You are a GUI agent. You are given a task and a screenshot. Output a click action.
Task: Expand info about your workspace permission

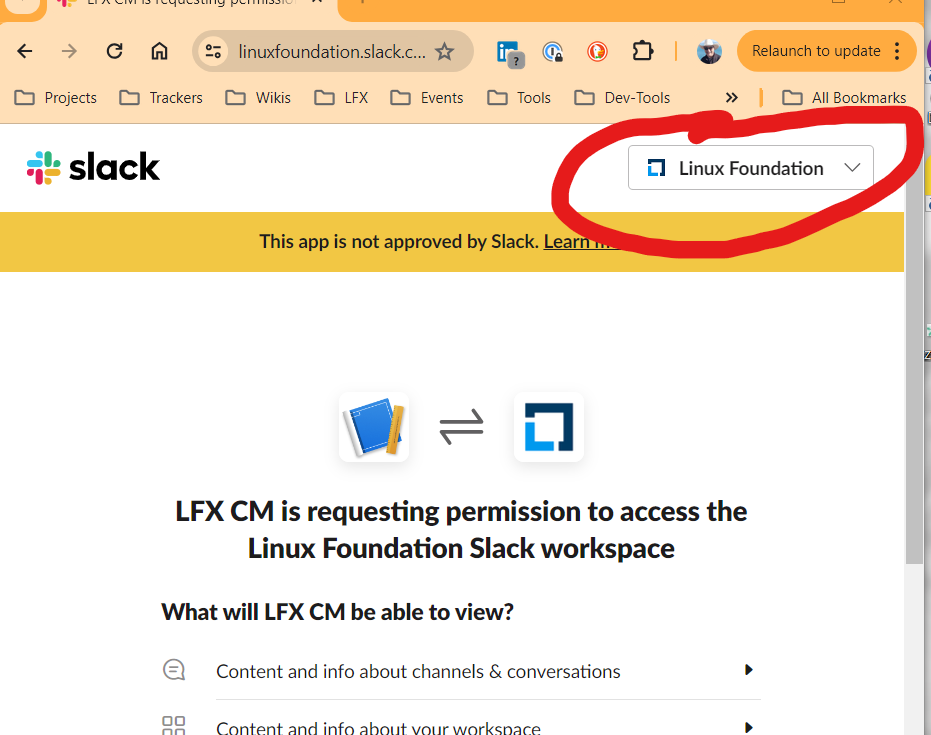click(x=748, y=727)
